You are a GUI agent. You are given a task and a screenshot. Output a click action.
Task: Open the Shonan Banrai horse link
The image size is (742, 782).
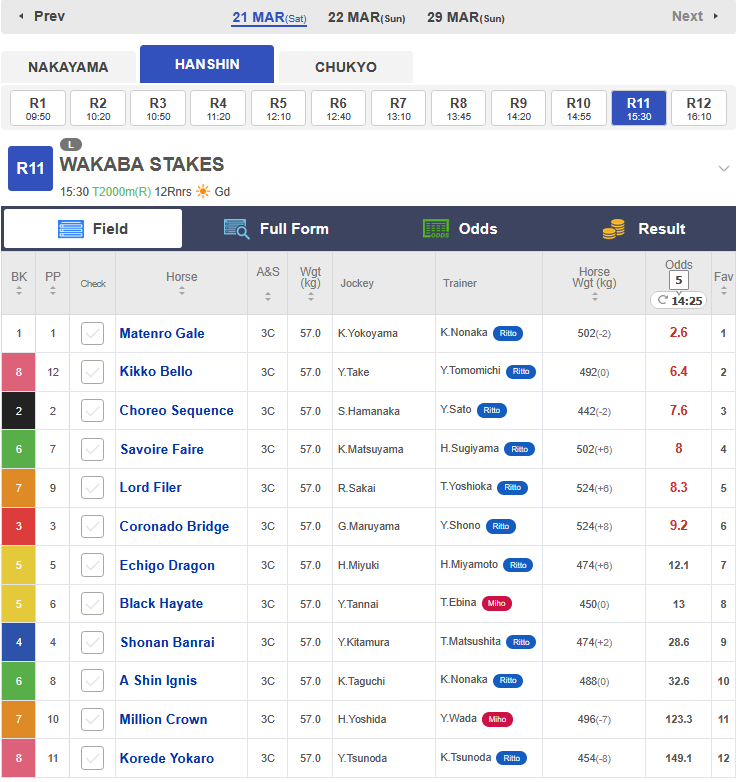coord(168,642)
